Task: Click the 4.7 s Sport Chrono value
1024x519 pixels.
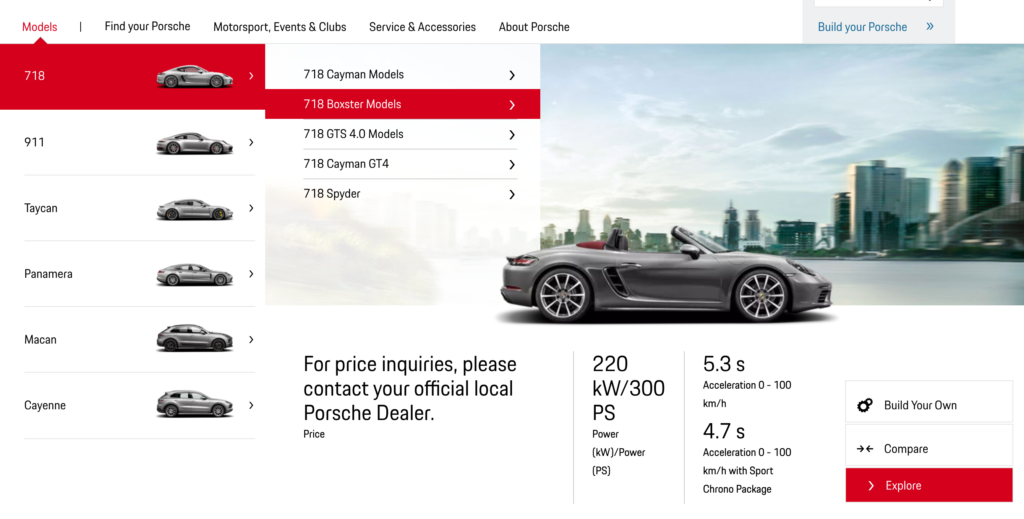Action: pyautogui.click(x=724, y=432)
